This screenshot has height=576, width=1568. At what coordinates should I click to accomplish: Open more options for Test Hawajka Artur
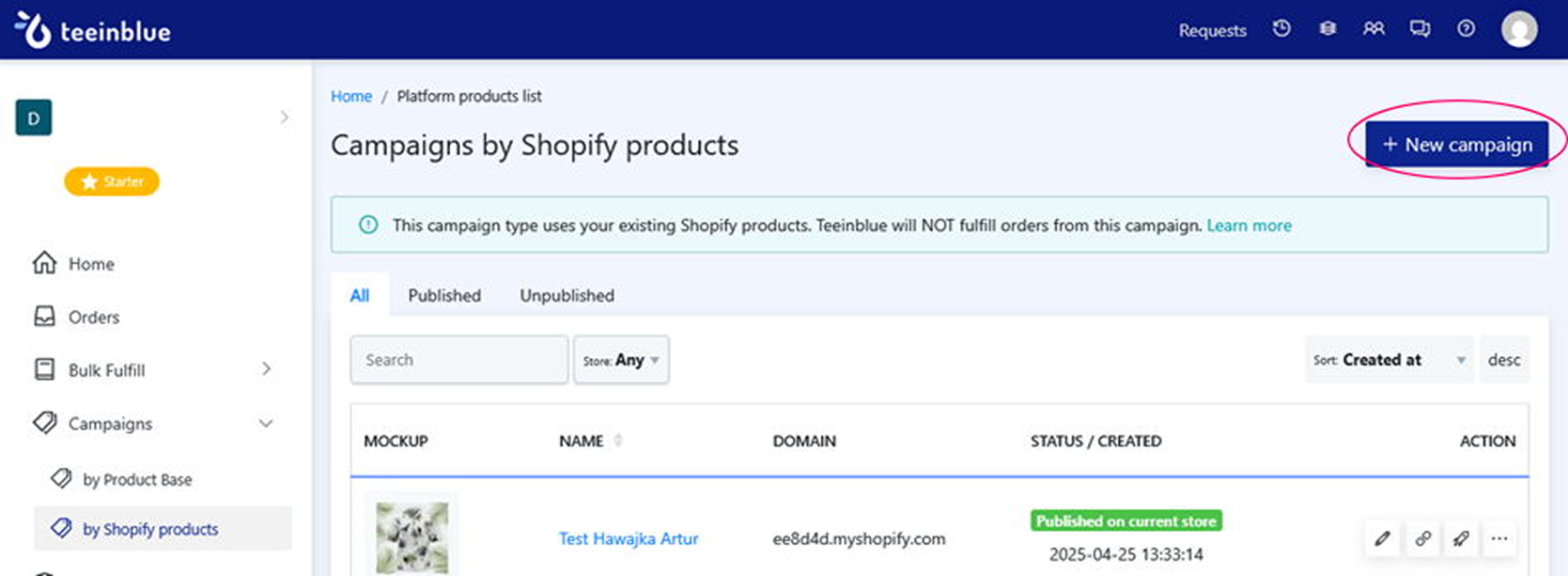[1499, 538]
